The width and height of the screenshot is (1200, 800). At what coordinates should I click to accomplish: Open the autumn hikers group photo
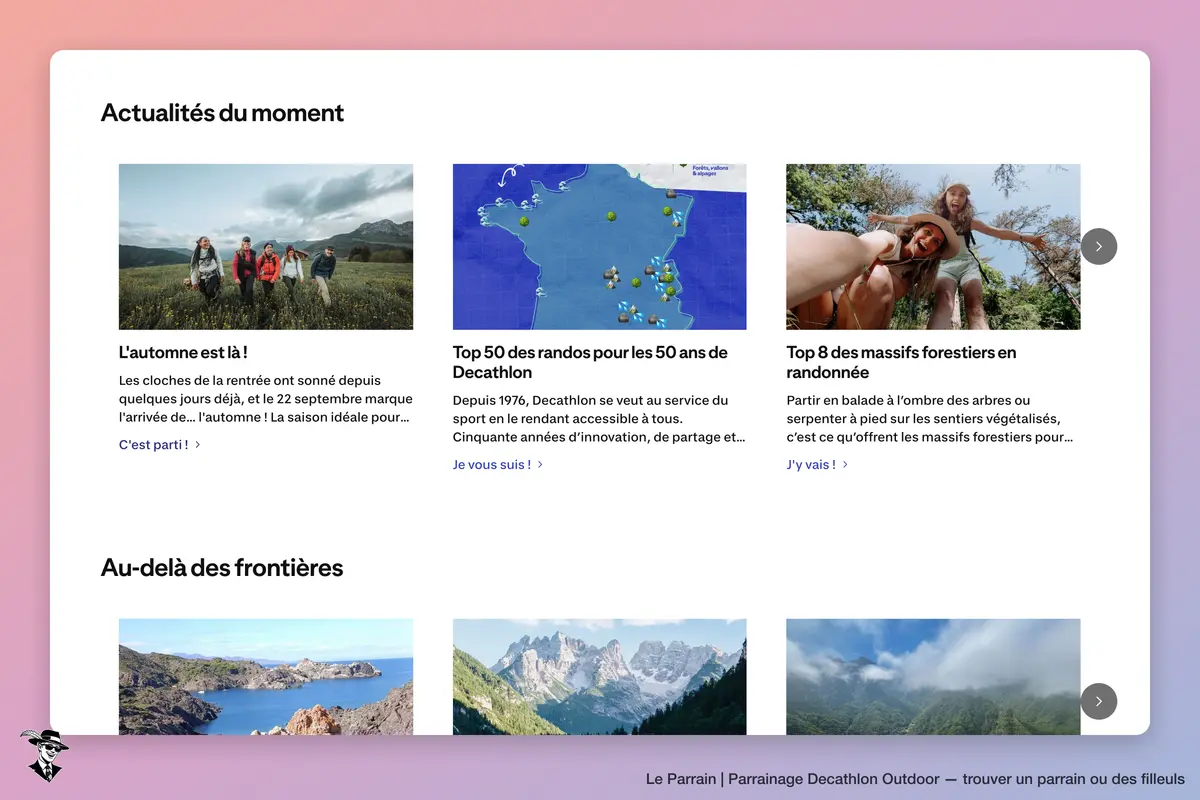(x=266, y=247)
